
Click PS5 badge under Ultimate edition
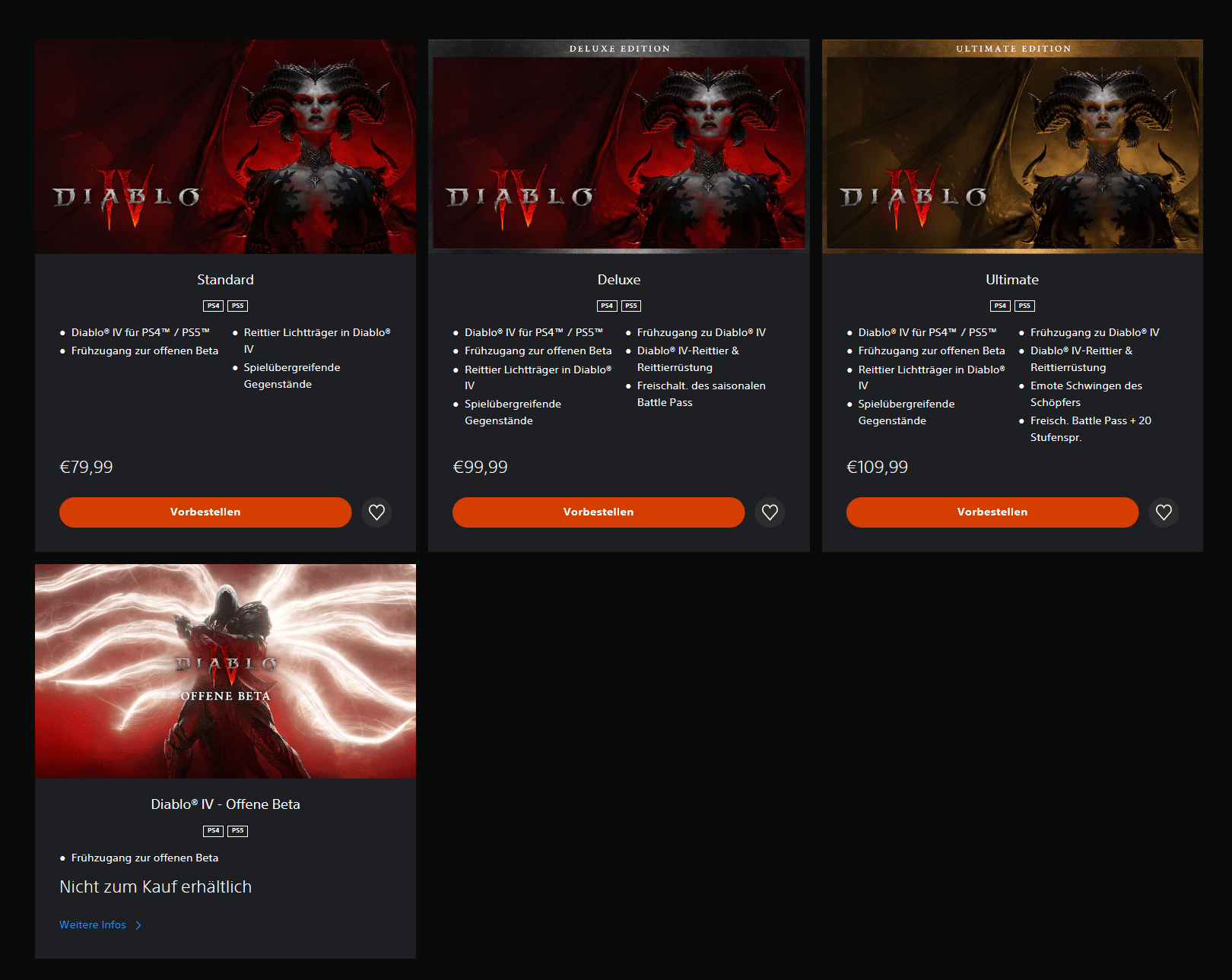(1024, 306)
